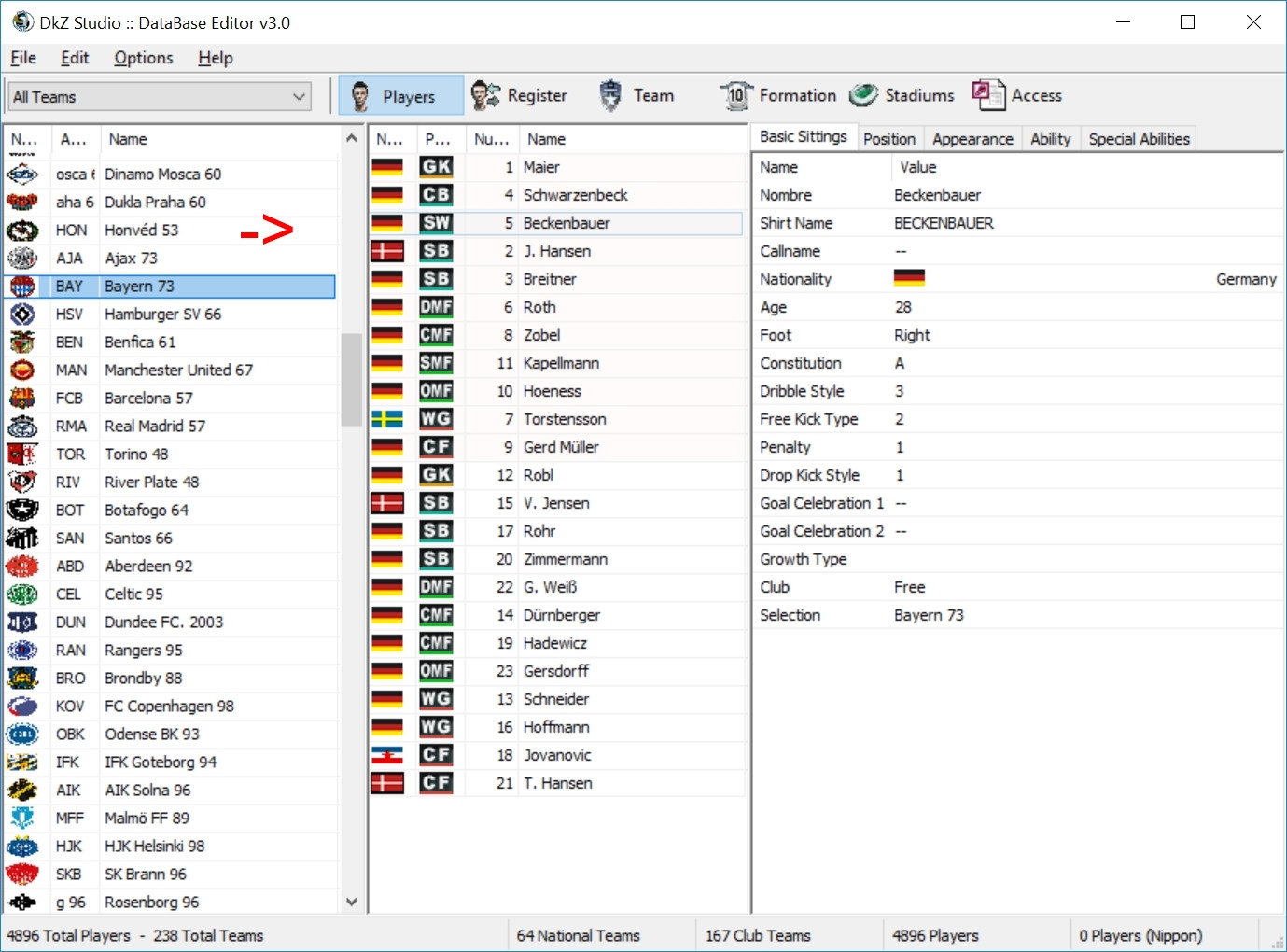Open the Edit menu

pos(75,58)
